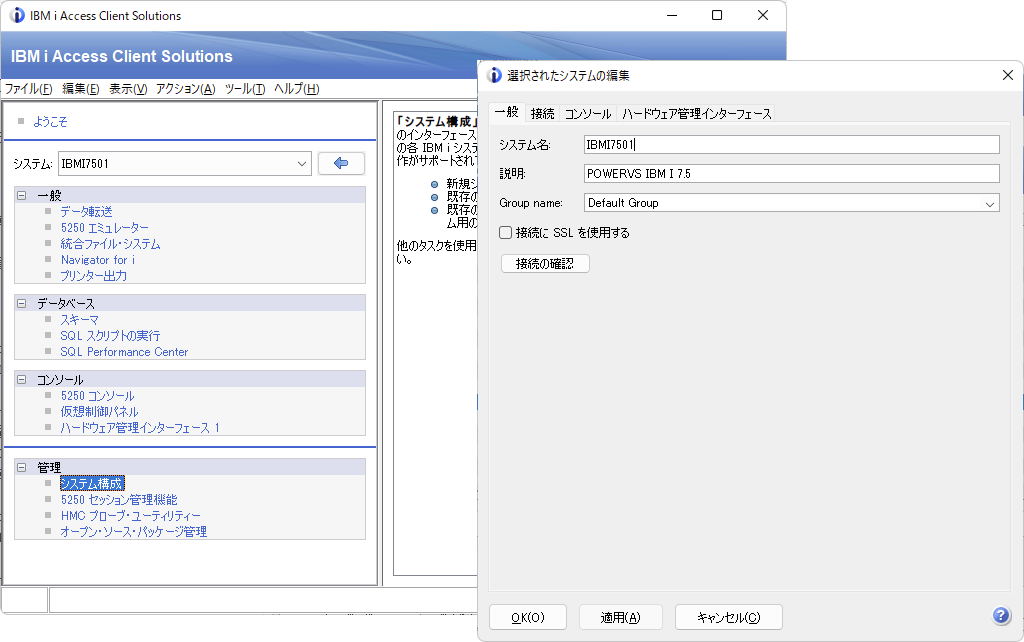Image resolution: width=1024 pixels, height=642 pixels.
Task: Apply settings with the 適用(A) button
Action: click(621, 616)
